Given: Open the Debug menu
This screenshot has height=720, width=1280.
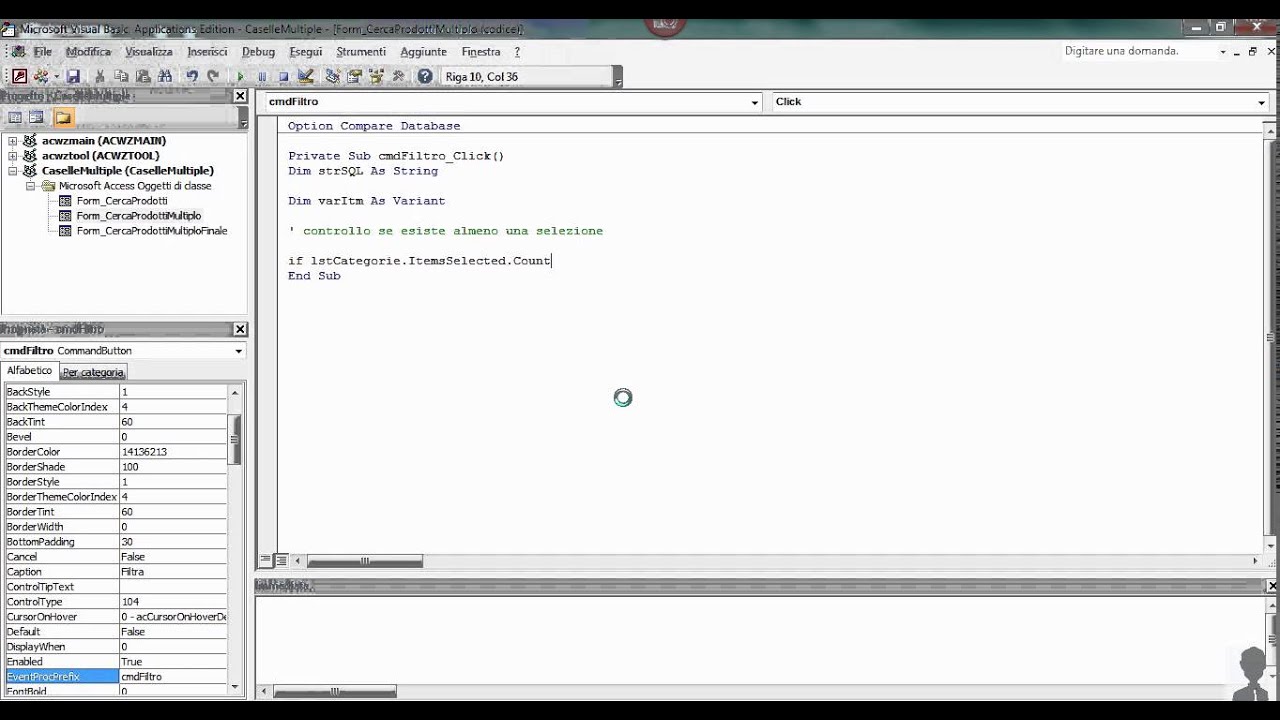Looking at the screenshot, I should click(x=258, y=51).
